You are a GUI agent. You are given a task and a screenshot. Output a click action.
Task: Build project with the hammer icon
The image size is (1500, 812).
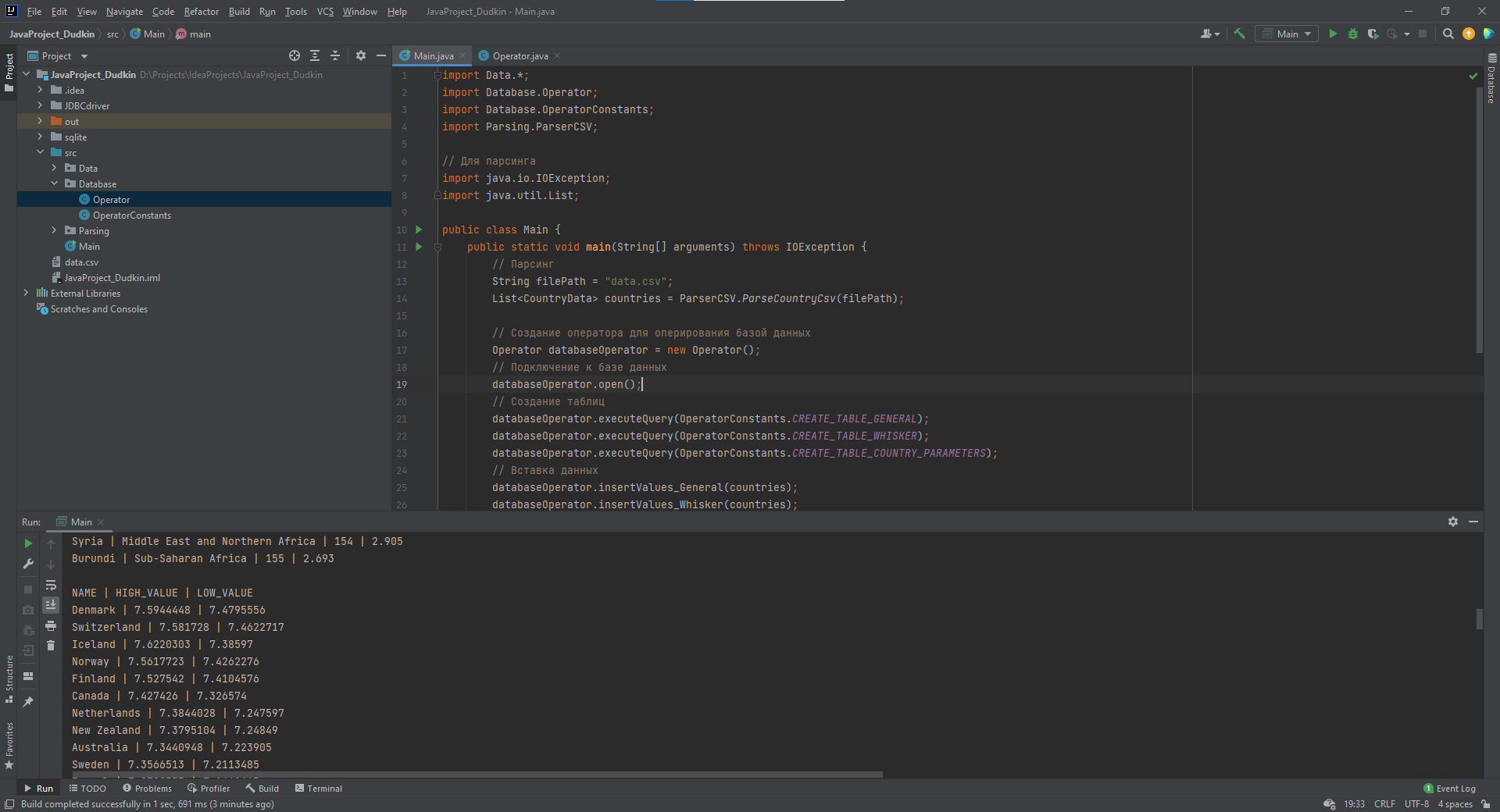click(1239, 34)
